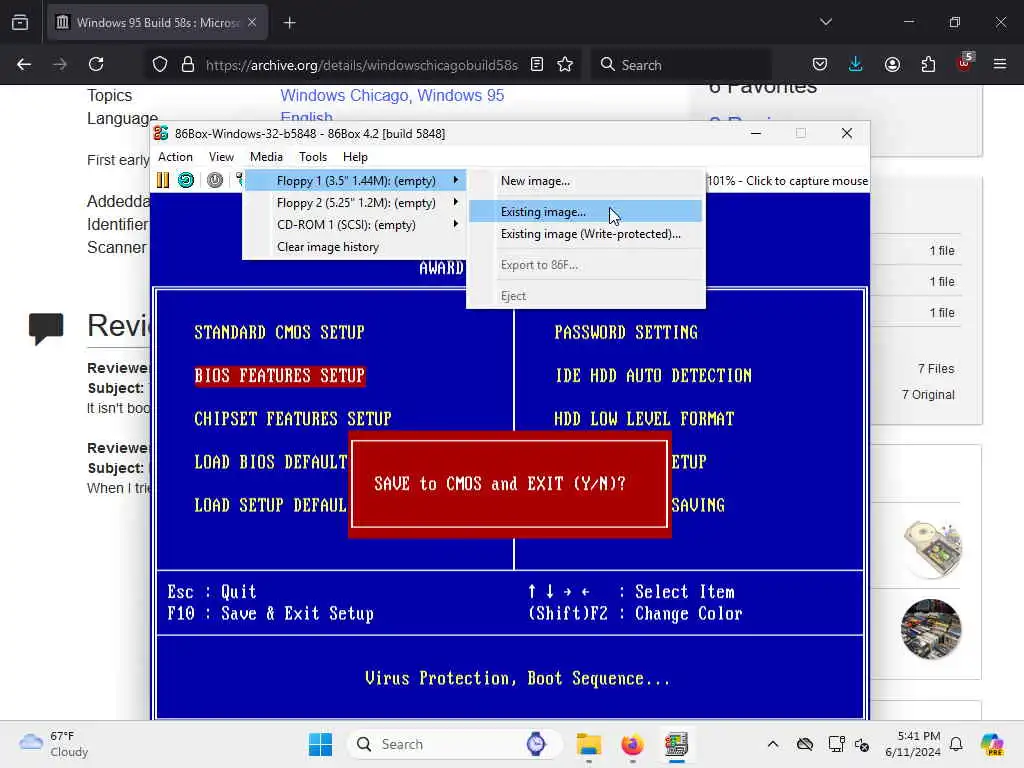Click the site padlock icon
The height and width of the screenshot is (768, 1024).
(x=188, y=65)
